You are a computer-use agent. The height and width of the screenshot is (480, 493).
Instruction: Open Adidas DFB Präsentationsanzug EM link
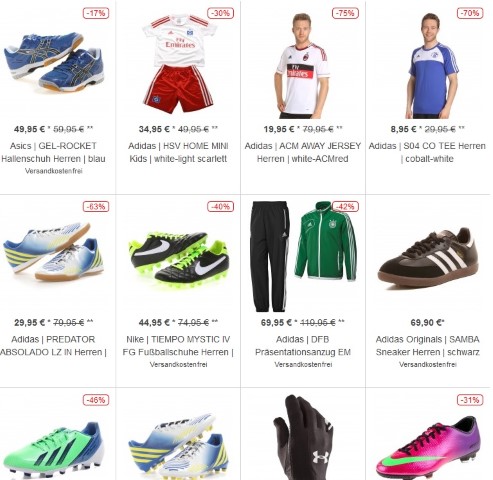tap(303, 346)
